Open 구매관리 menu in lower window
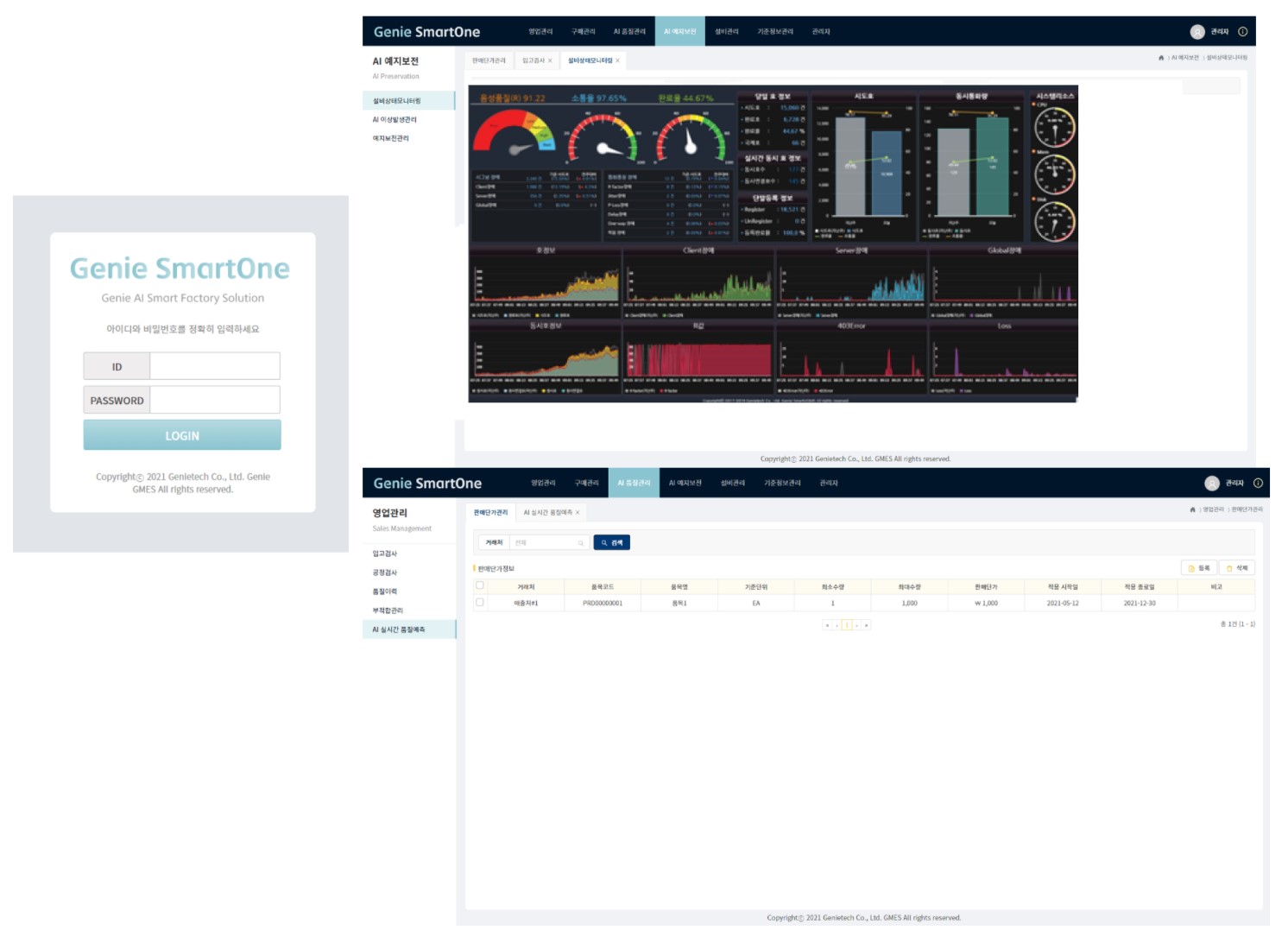The width and height of the screenshot is (1288, 949). pos(587,484)
